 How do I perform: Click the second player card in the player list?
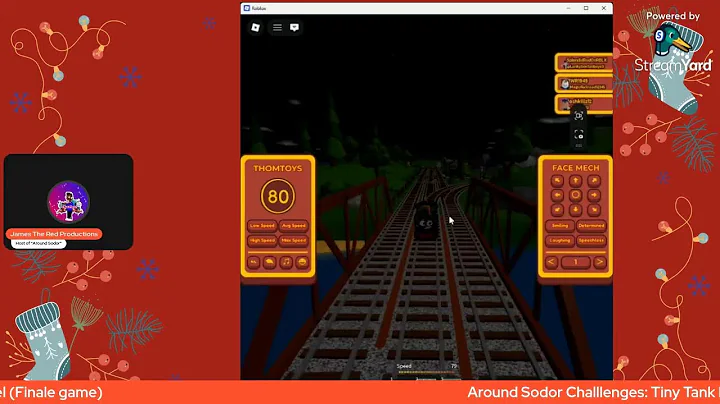point(584,84)
